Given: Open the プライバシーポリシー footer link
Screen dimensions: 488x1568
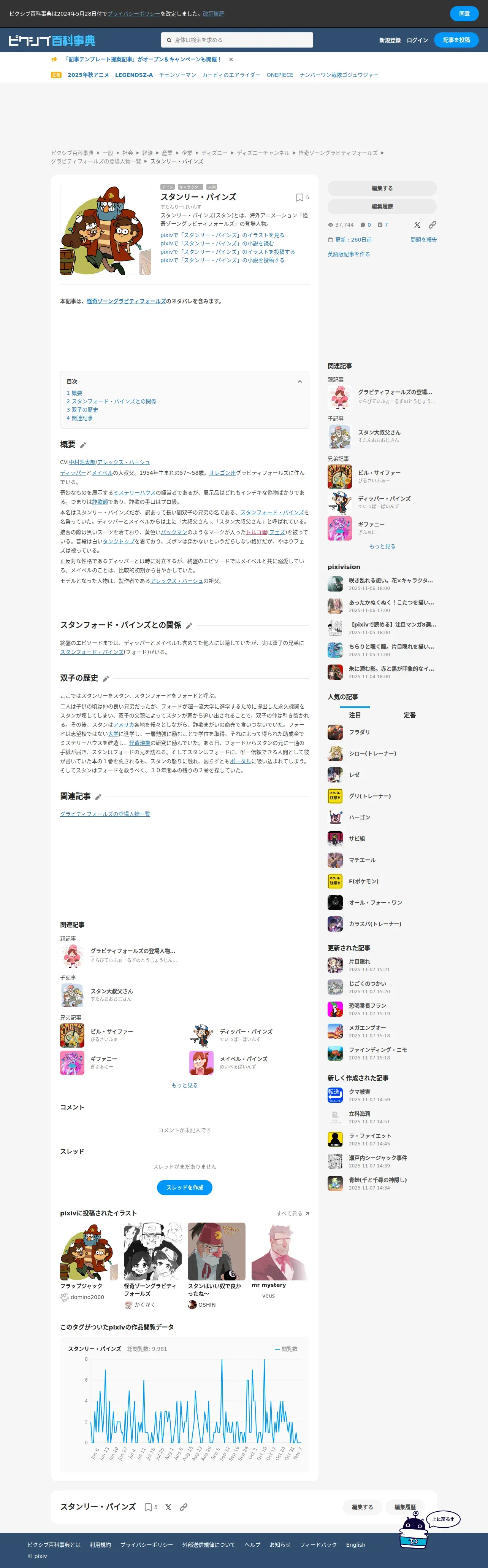Looking at the screenshot, I should pos(147,1544).
